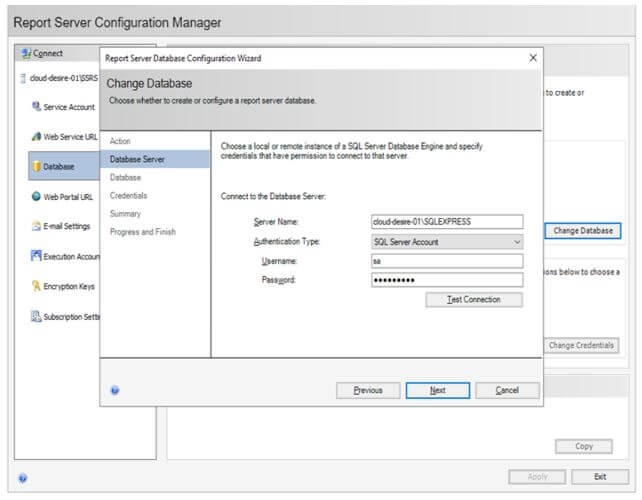Click the 'Connect to the Database Server:' text
This screenshot has width=642, height=500.
(273, 197)
